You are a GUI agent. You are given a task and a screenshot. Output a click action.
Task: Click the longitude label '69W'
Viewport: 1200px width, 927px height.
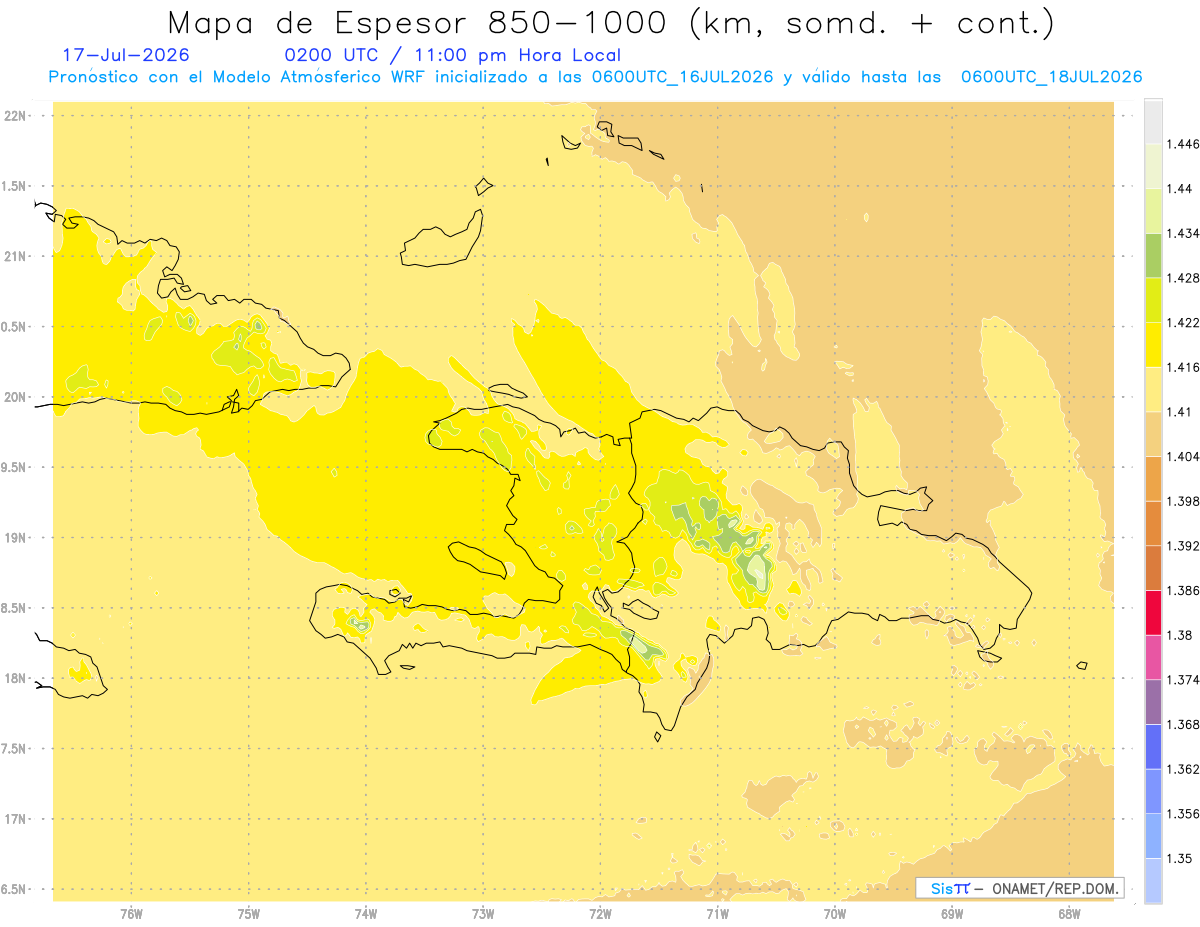point(952,914)
